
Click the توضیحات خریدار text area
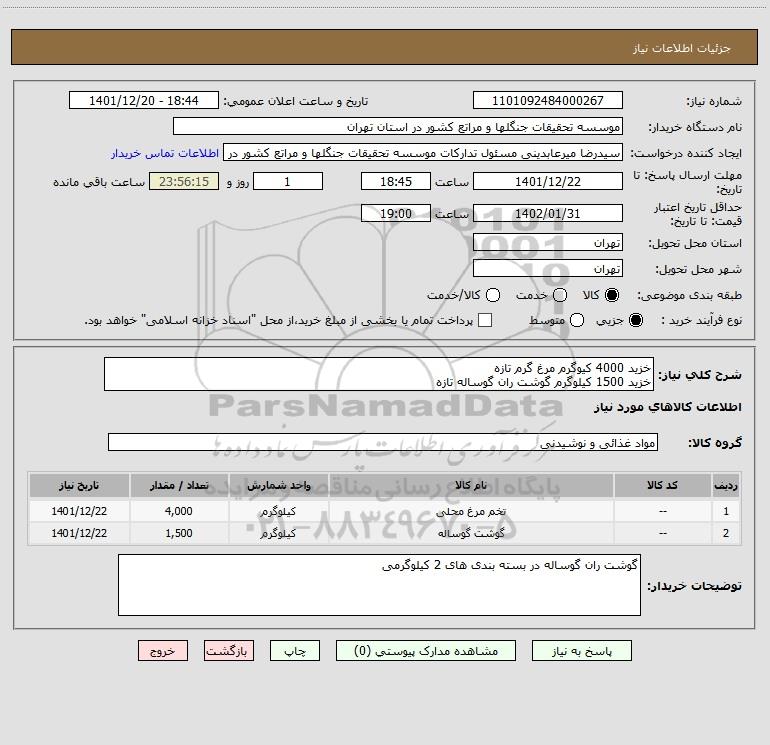pyautogui.click(x=379, y=585)
